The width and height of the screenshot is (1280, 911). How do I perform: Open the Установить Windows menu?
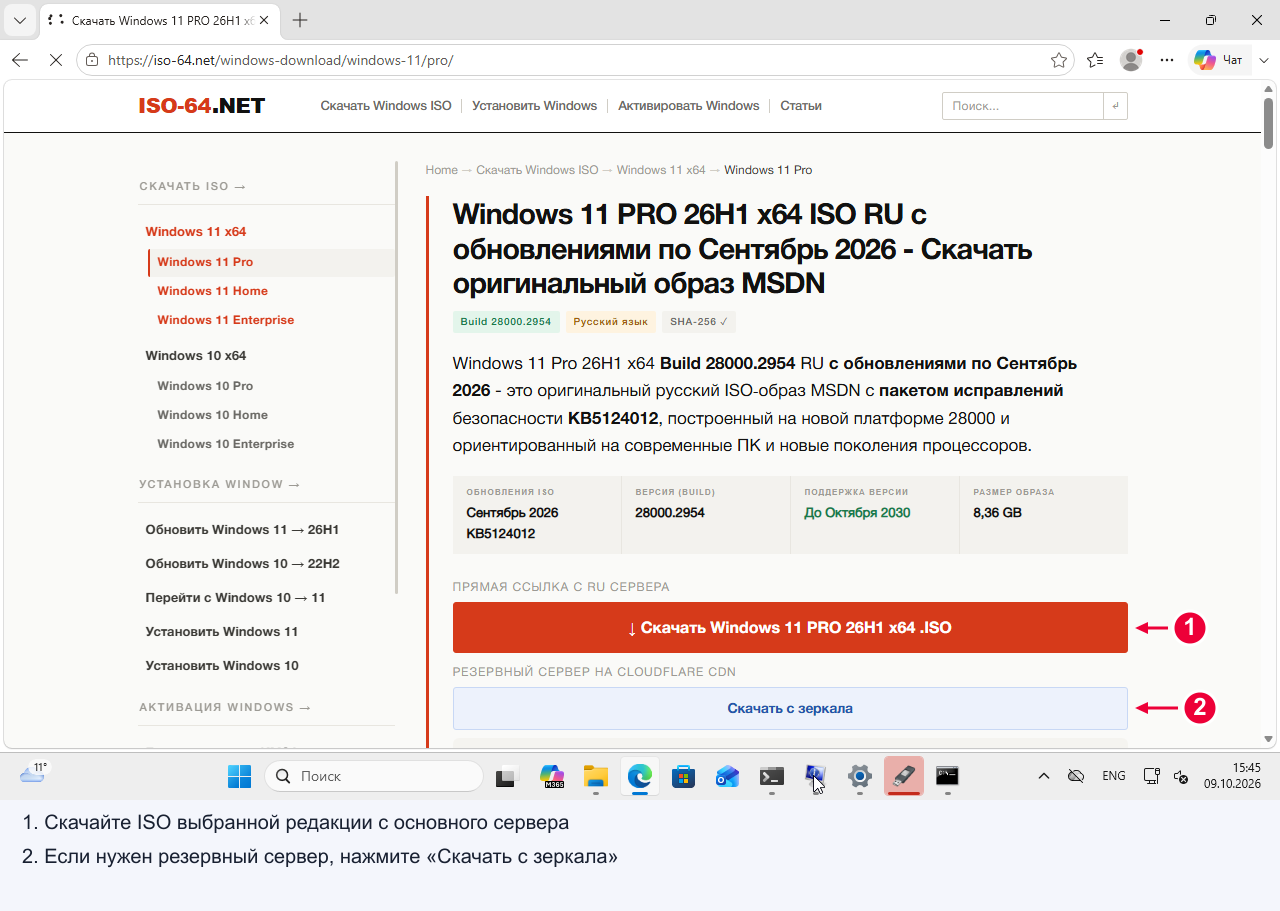click(x=535, y=106)
